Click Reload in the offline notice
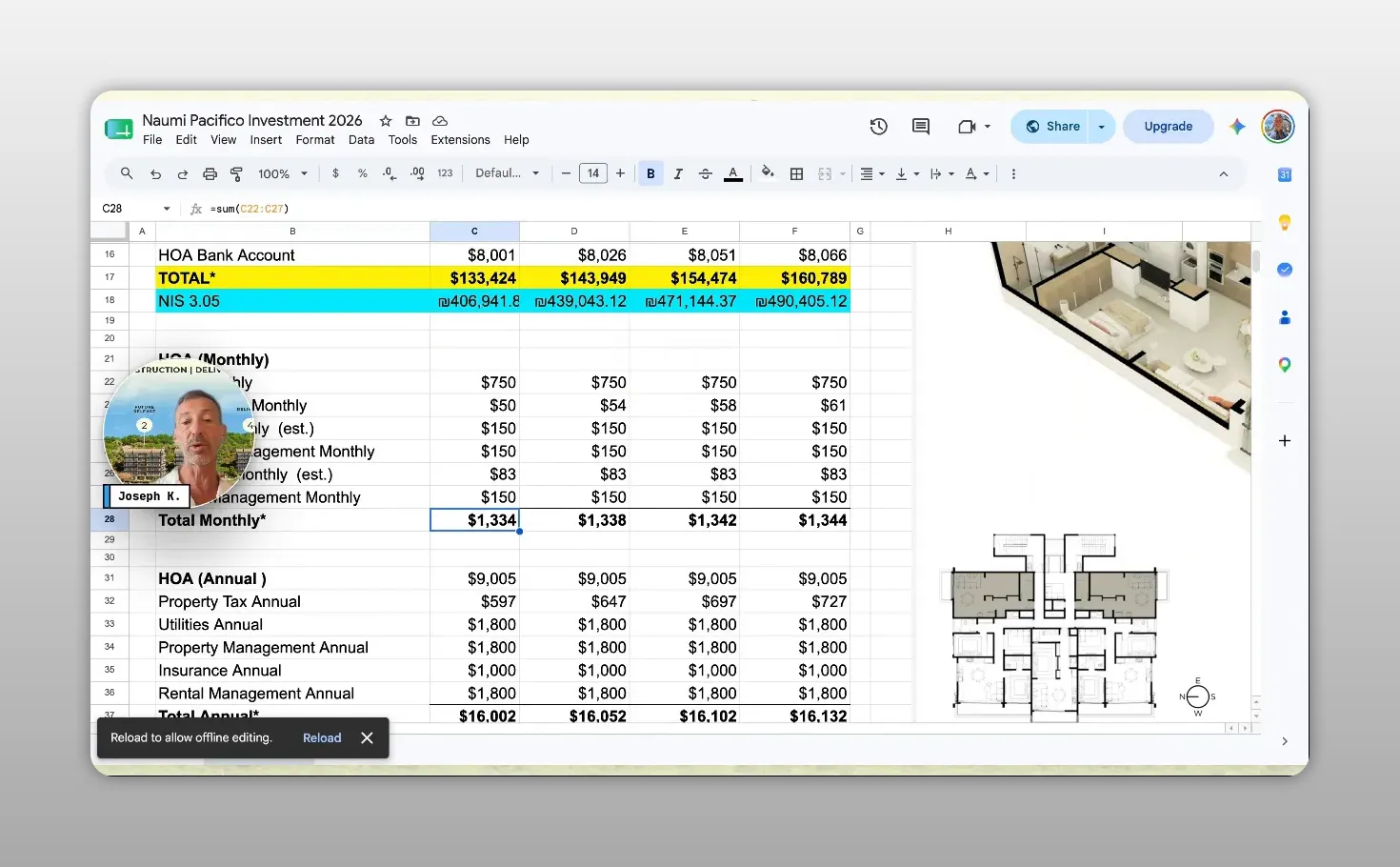1400x867 pixels. pyautogui.click(x=322, y=738)
